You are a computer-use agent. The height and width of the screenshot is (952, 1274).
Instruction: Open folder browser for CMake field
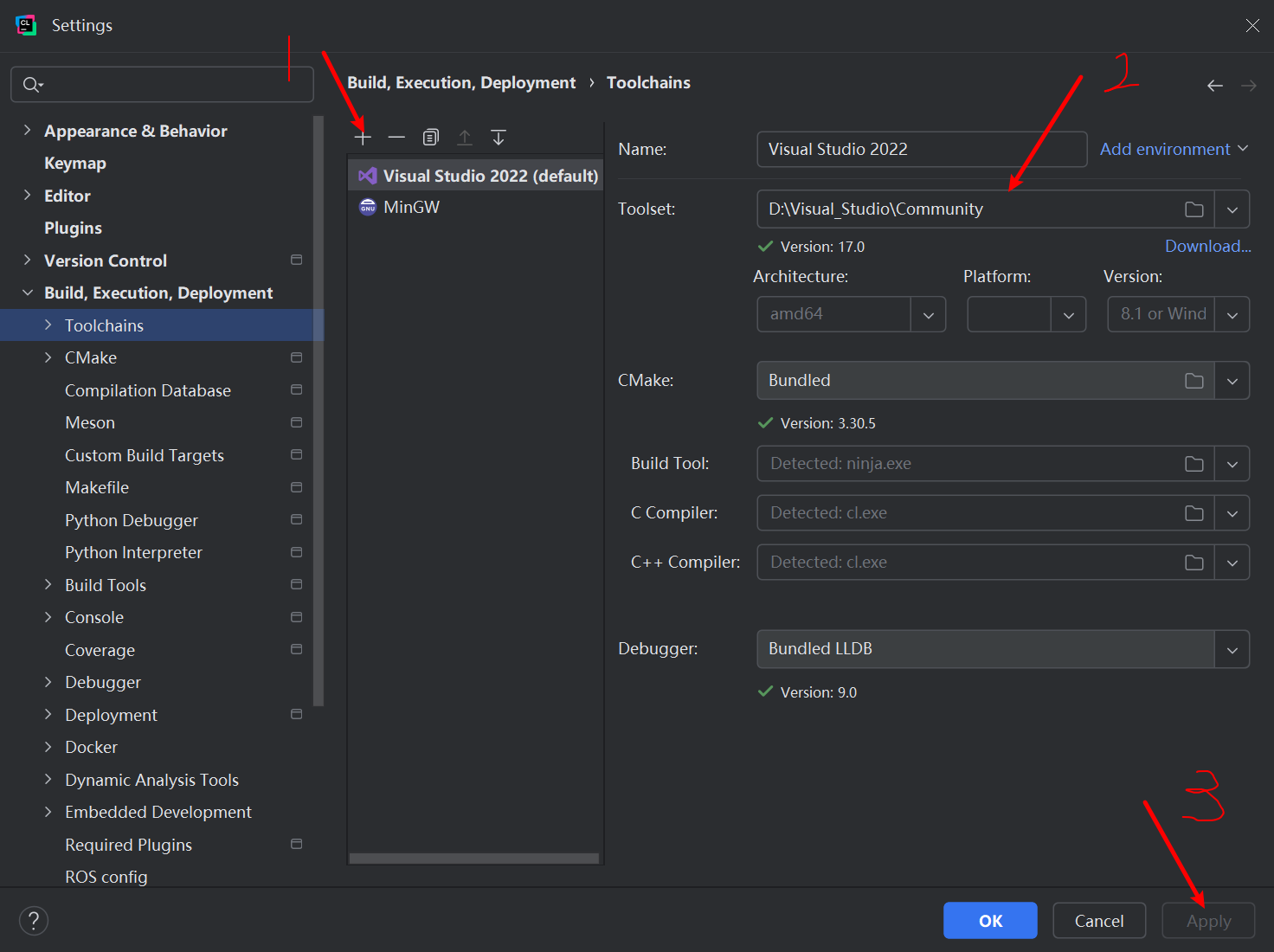click(1194, 381)
